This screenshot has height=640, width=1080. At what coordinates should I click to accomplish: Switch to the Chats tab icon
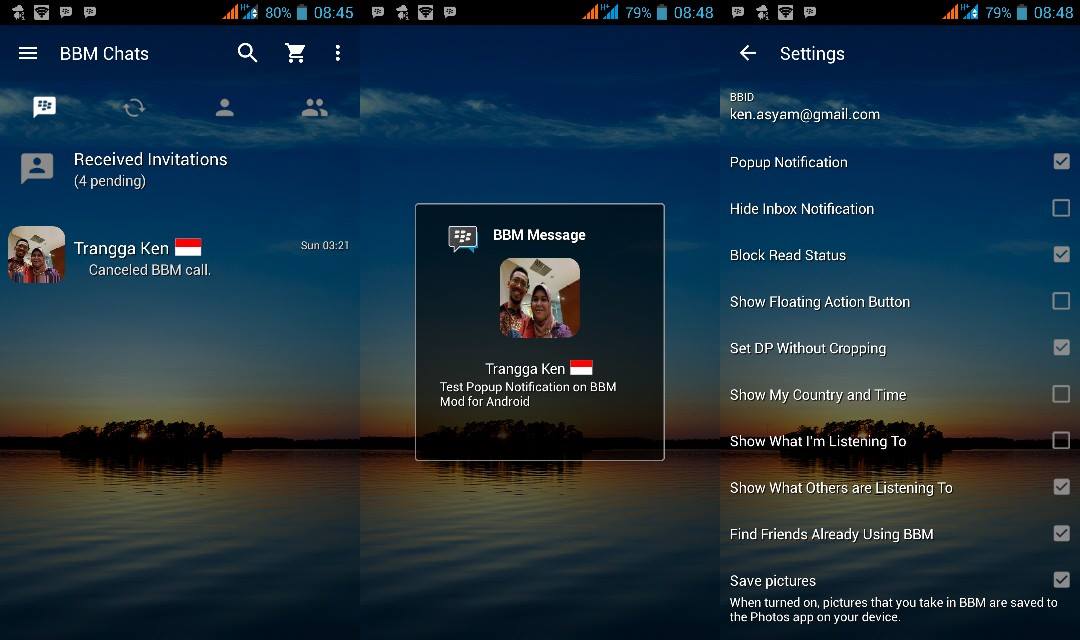pyautogui.click(x=45, y=107)
